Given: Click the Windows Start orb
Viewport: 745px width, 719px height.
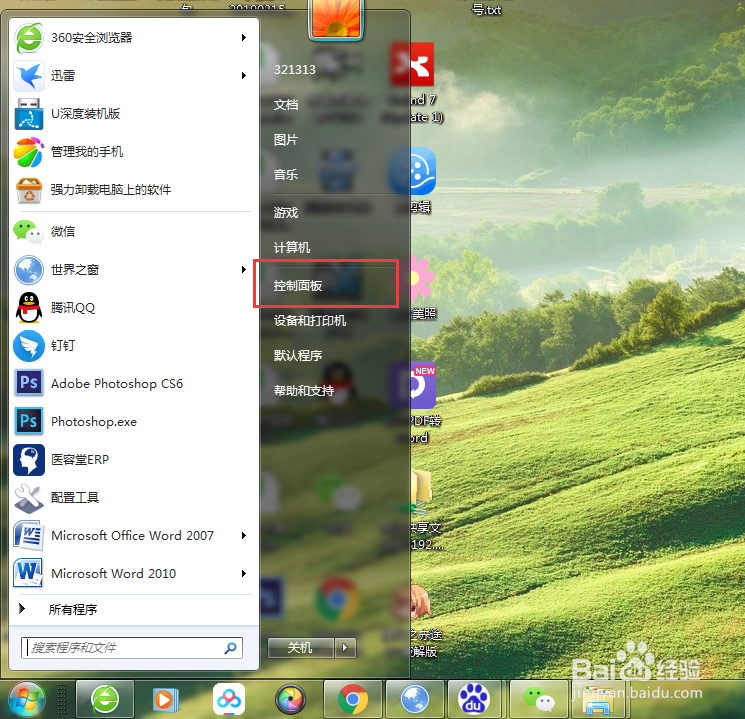Looking at the screenshot, I should tap(26, 699).
